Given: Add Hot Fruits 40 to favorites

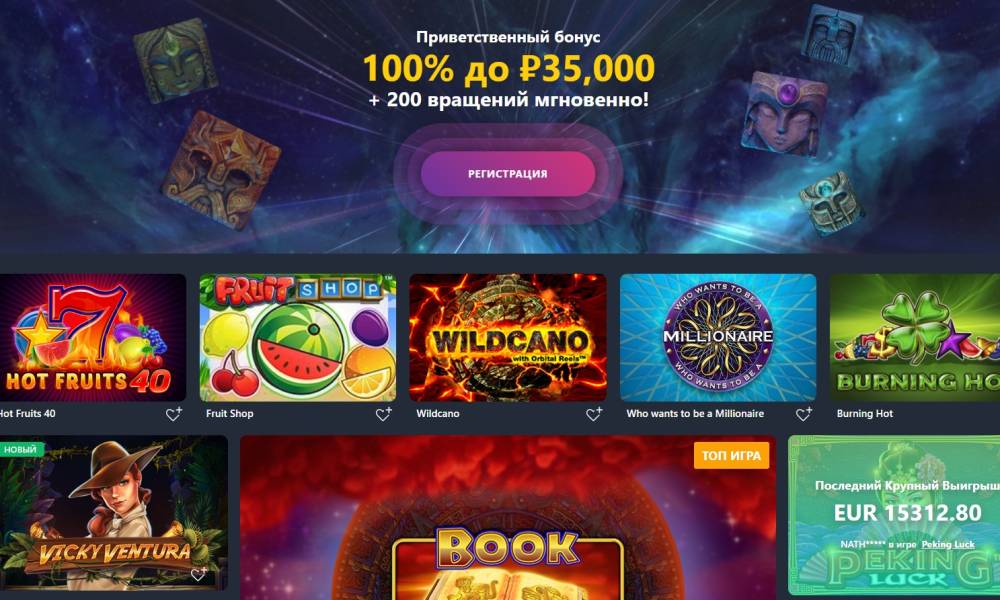Looking at the screenshot, I should click(x=173, y=414).
